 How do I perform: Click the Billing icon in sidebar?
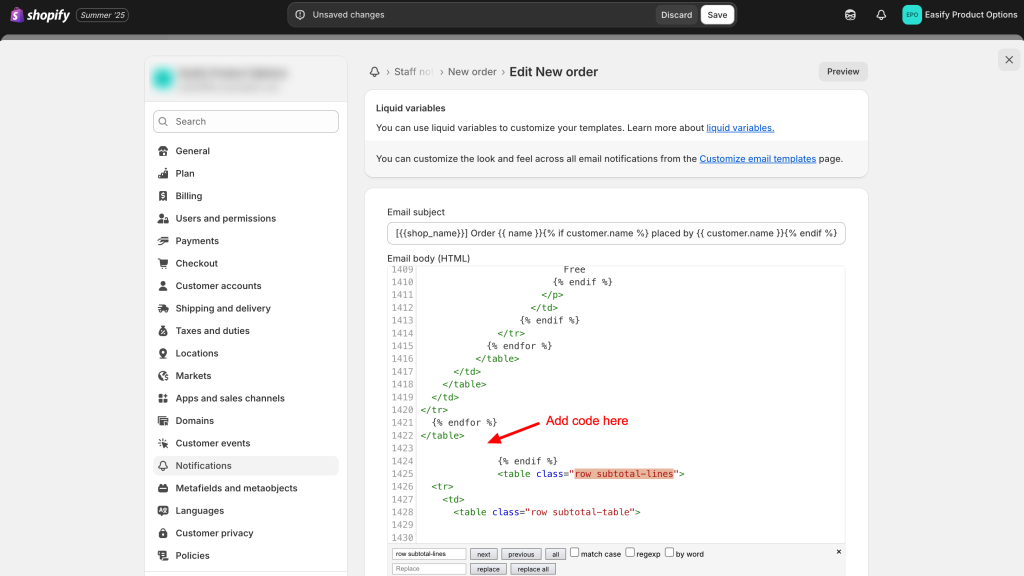pos(163,196)
